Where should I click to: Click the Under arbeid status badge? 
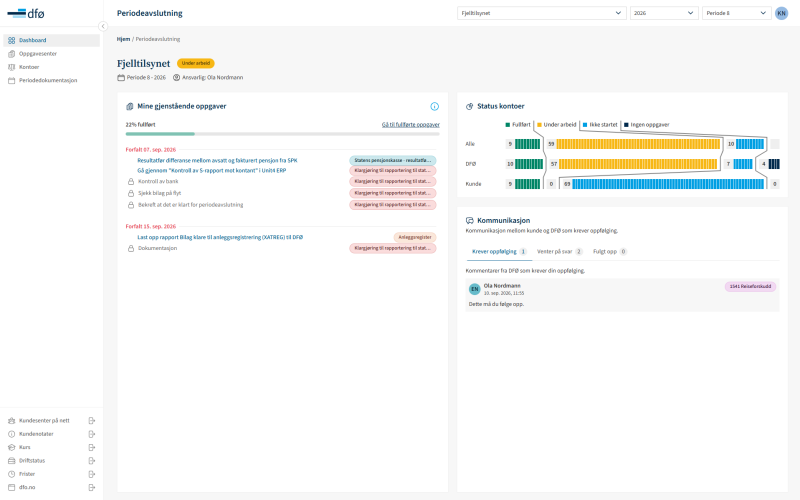(196, 63)
